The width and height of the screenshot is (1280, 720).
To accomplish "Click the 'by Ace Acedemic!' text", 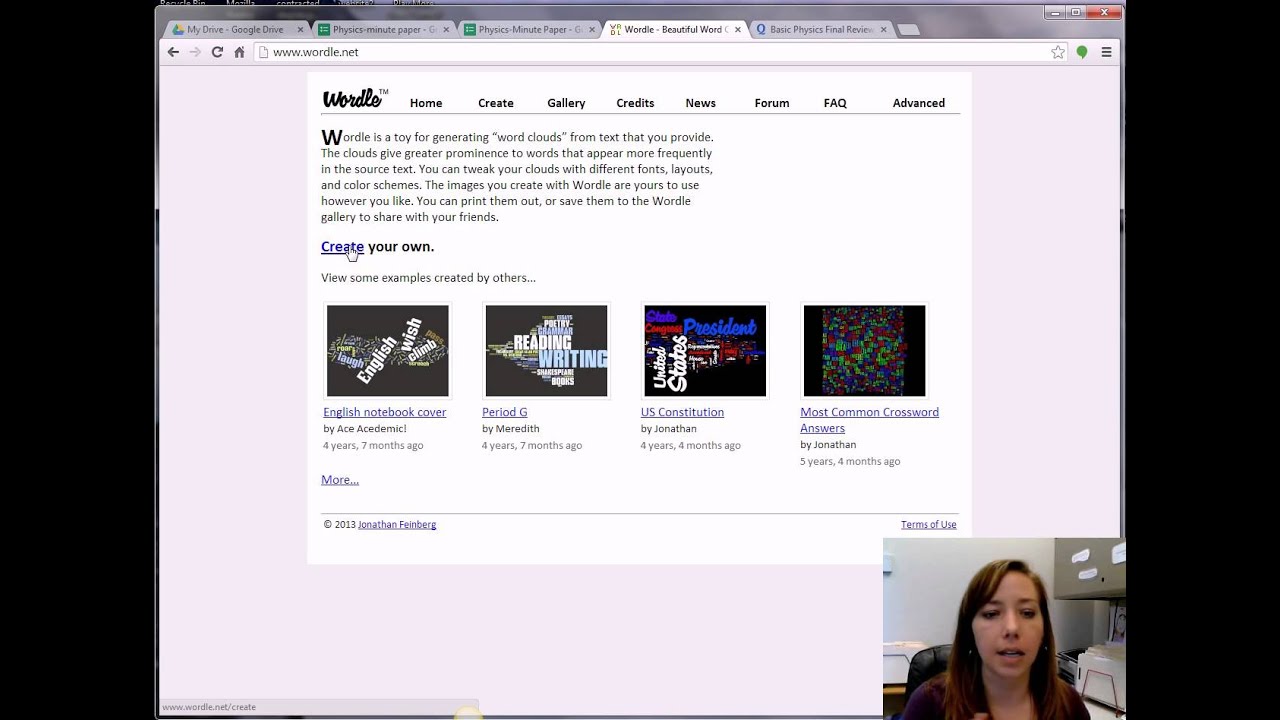I will coord(365,429).
